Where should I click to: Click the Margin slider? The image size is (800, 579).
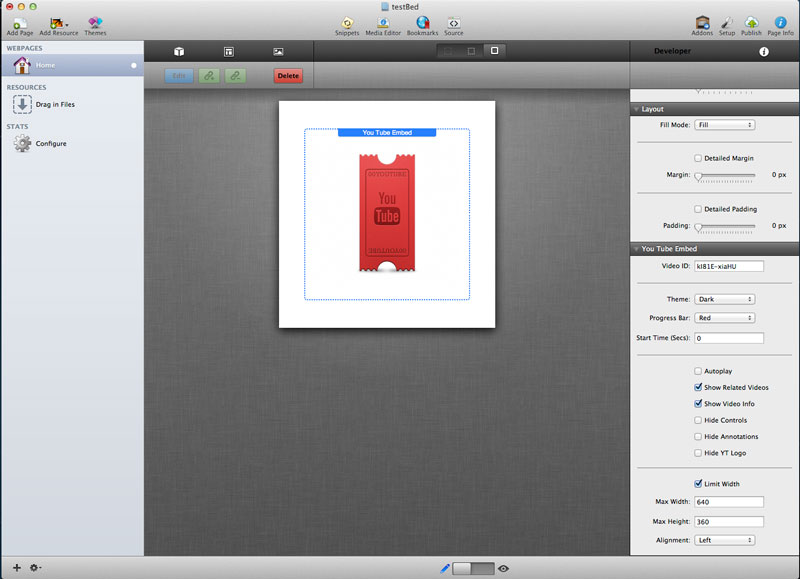point(725,175)
